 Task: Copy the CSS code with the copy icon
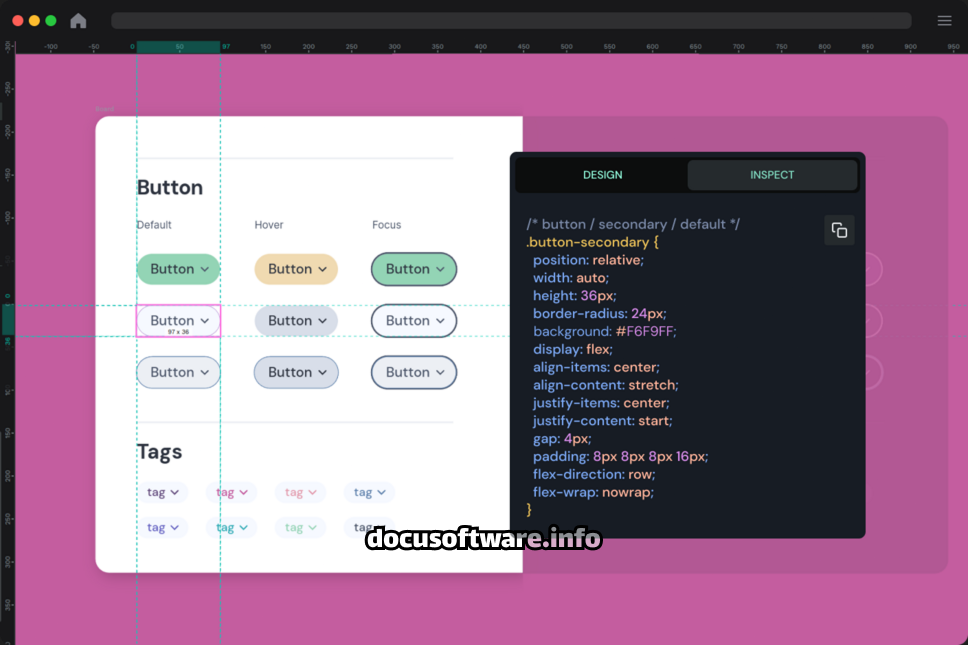coord(839,230)
